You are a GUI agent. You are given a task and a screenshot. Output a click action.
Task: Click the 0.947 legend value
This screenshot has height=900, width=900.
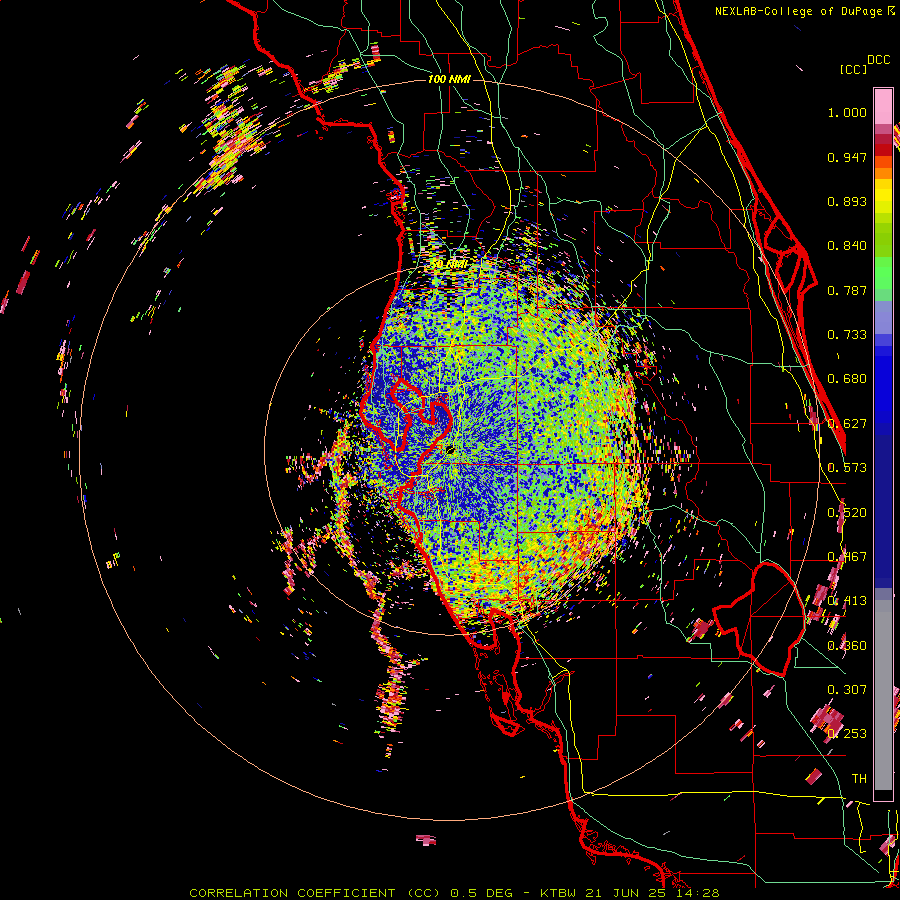[x=847, y=157]
